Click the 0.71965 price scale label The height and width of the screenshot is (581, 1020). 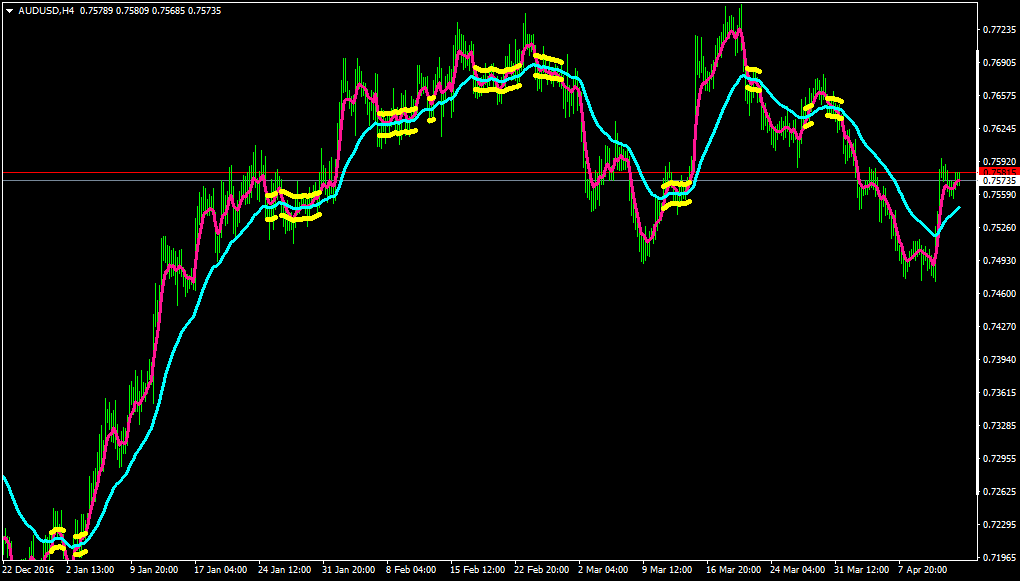[999, 557]
